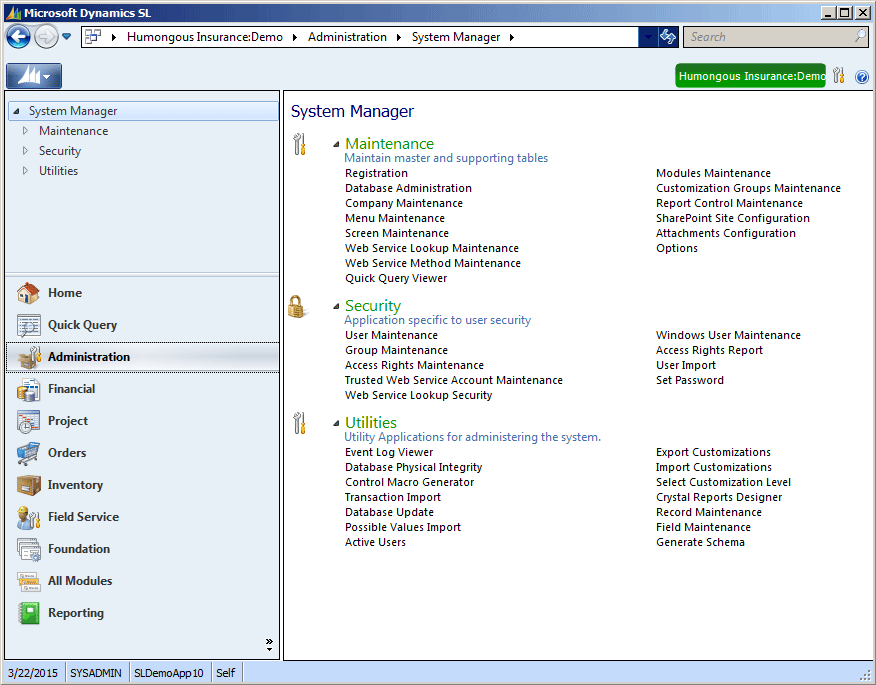Open the Inventory module

(142, 485)
